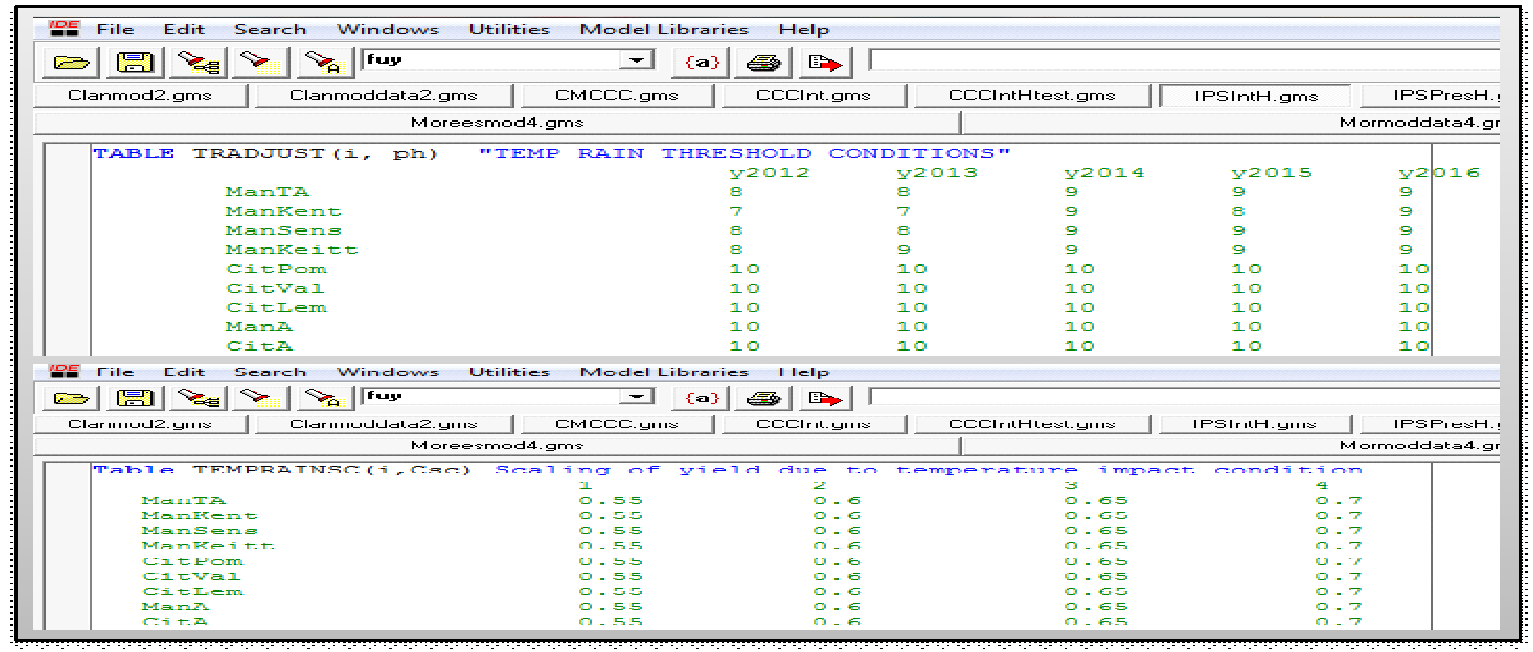This screenshot has width=1533, height=652.
Task: Click the Run GAMS icon in the lower window
Action: (827, 398)
